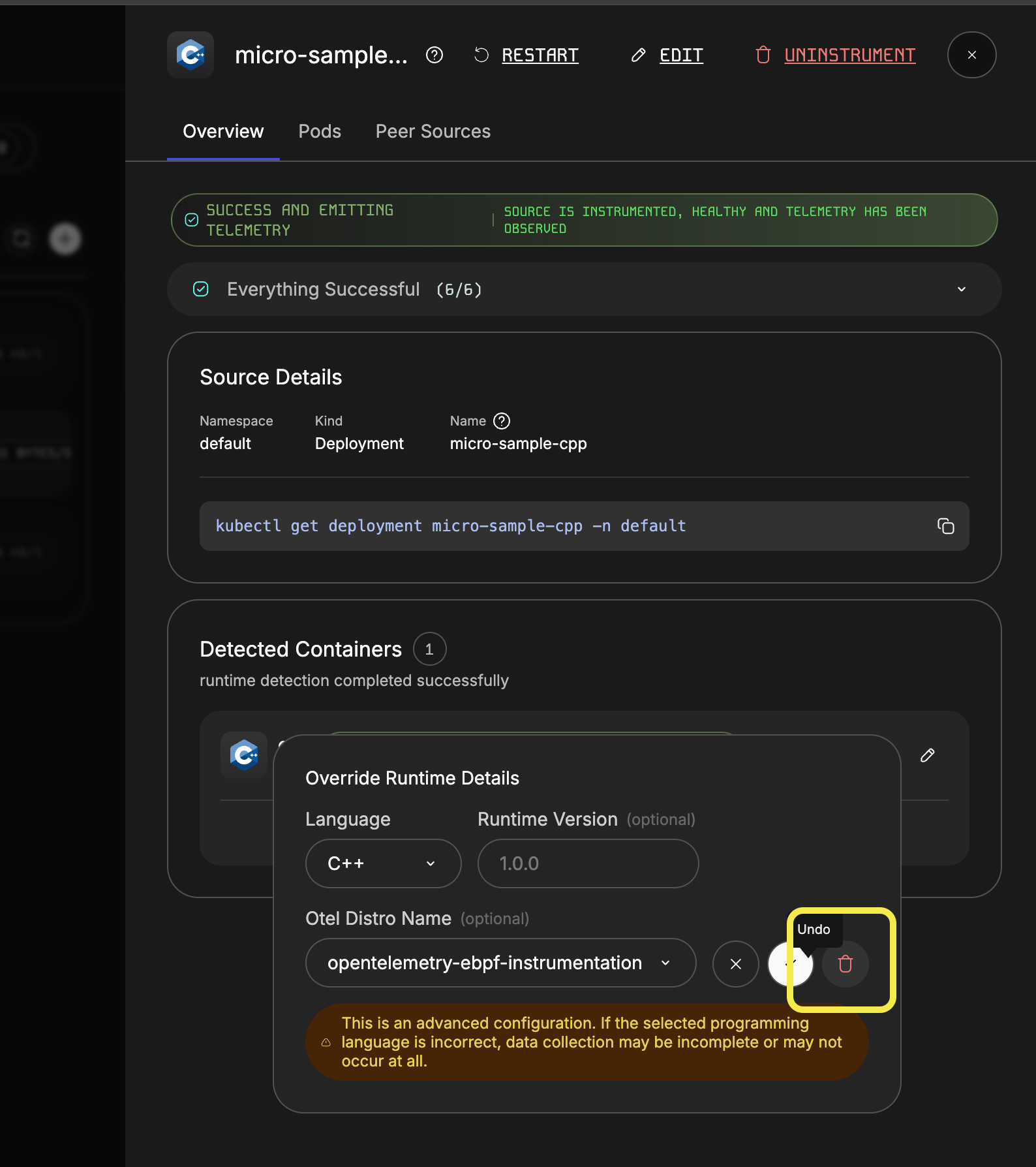Screen dimensions: 1036x1167
Task: Click the default namespace value
Action: (x=225, y=444)
